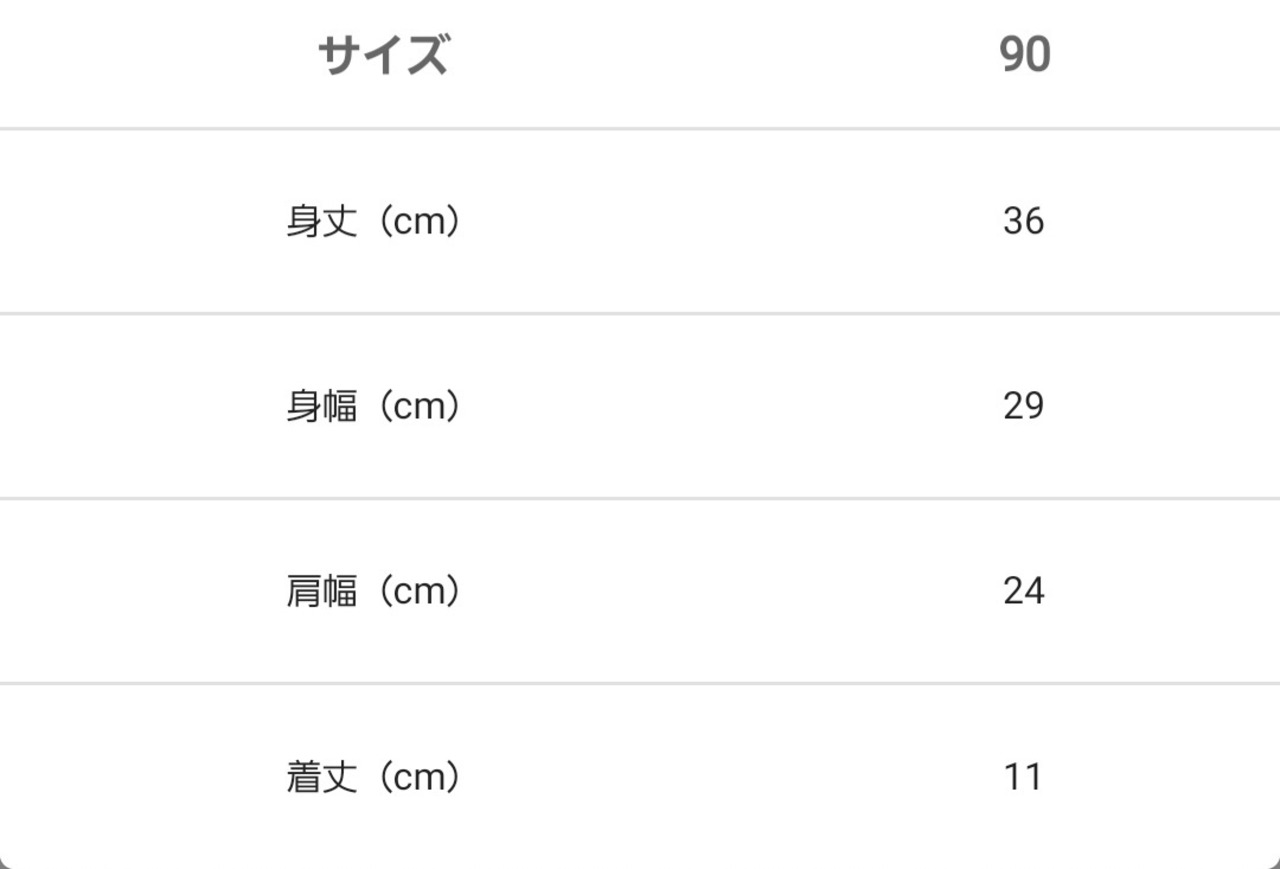This screenshot has height=869, width=1280.
Task: Click the divider between 身幅 and 肩幅 rows
Action: point(640,498)
